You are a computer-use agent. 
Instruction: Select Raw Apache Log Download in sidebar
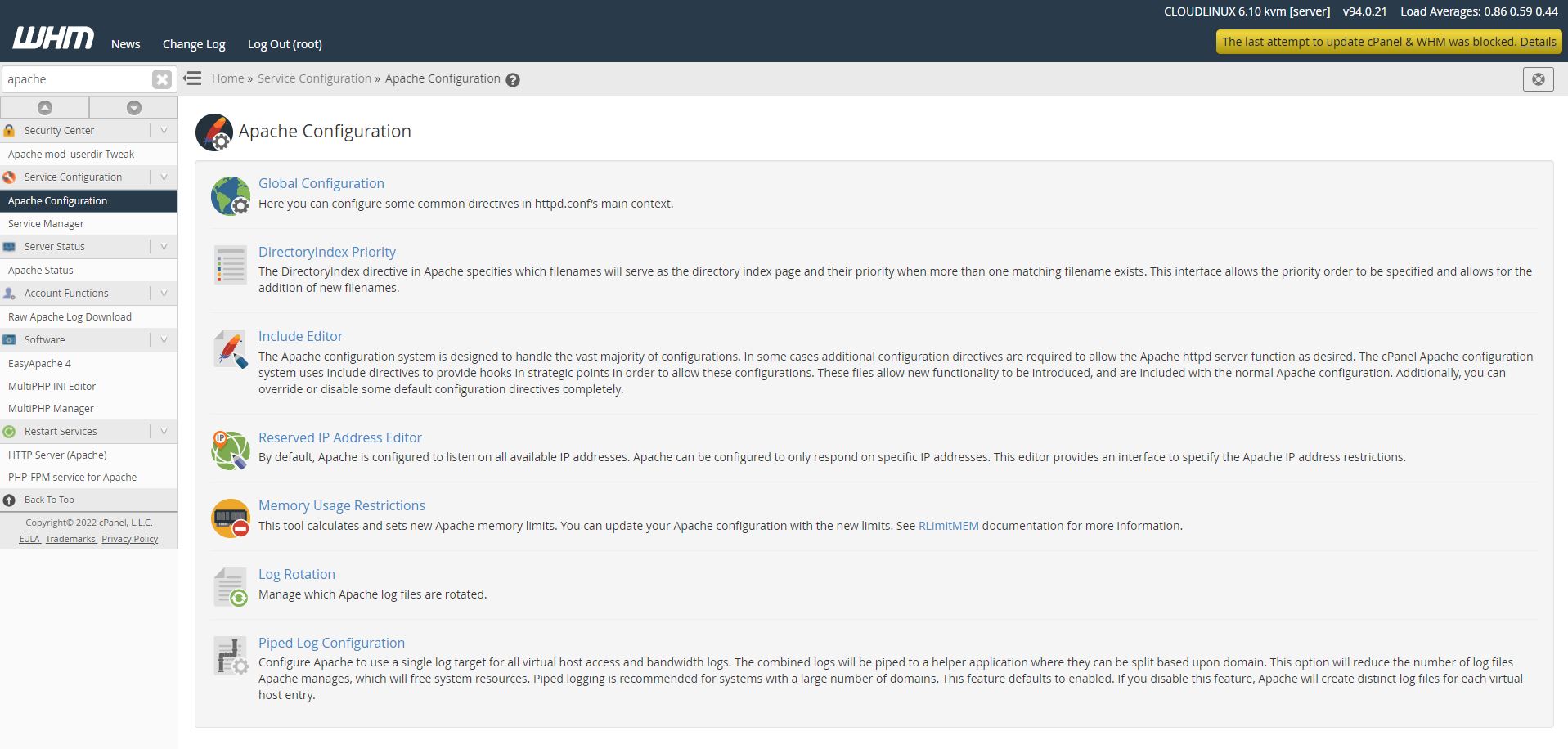(x=70, y=317)
